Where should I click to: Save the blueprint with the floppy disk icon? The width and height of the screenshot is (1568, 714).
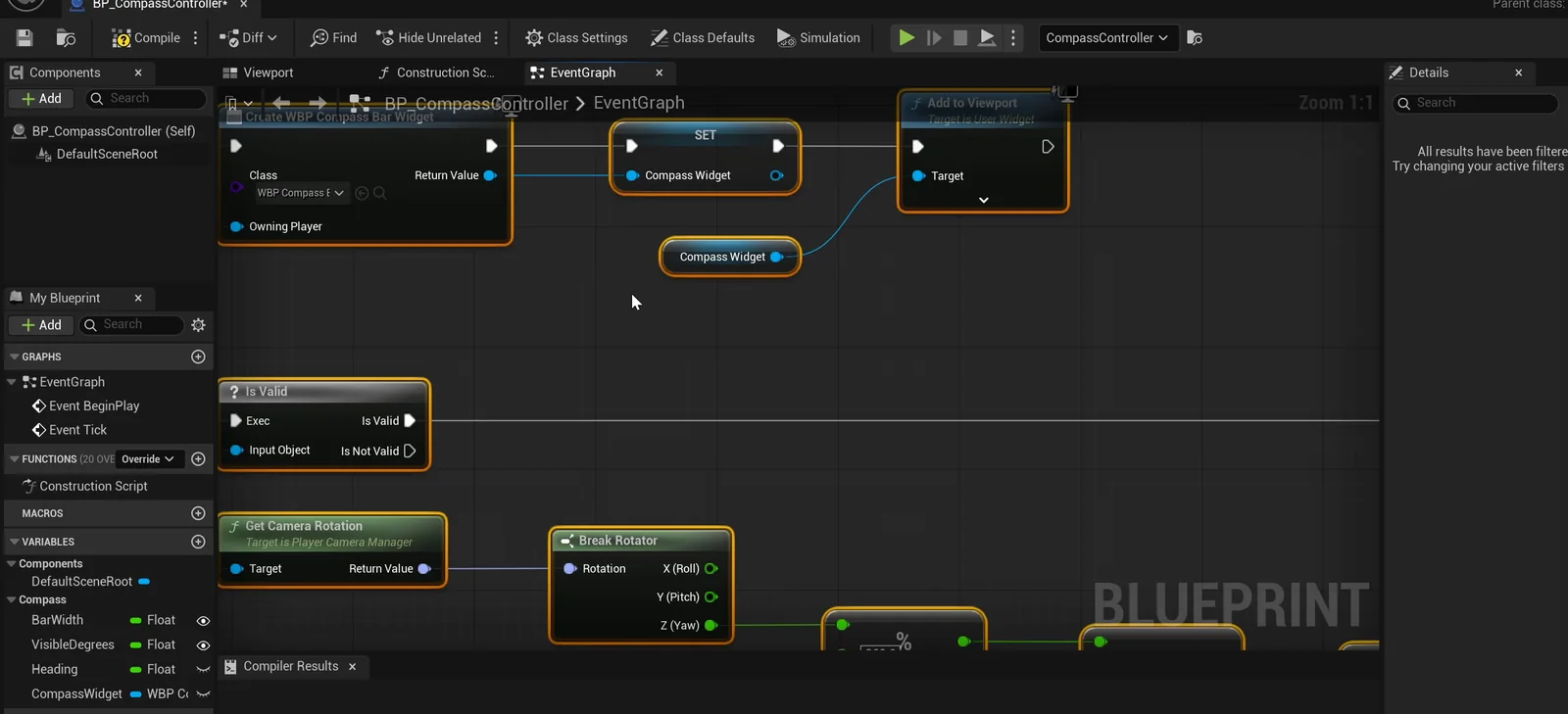24,38
